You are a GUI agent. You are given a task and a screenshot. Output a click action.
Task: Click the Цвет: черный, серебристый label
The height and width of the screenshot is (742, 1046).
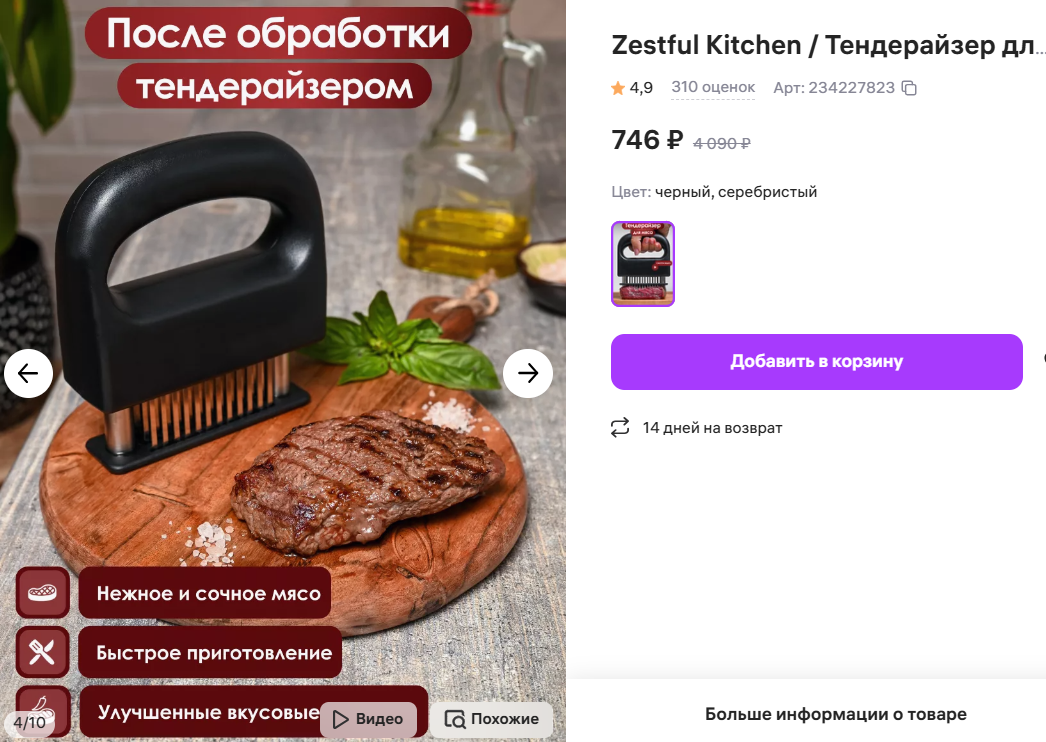[714, 192]
